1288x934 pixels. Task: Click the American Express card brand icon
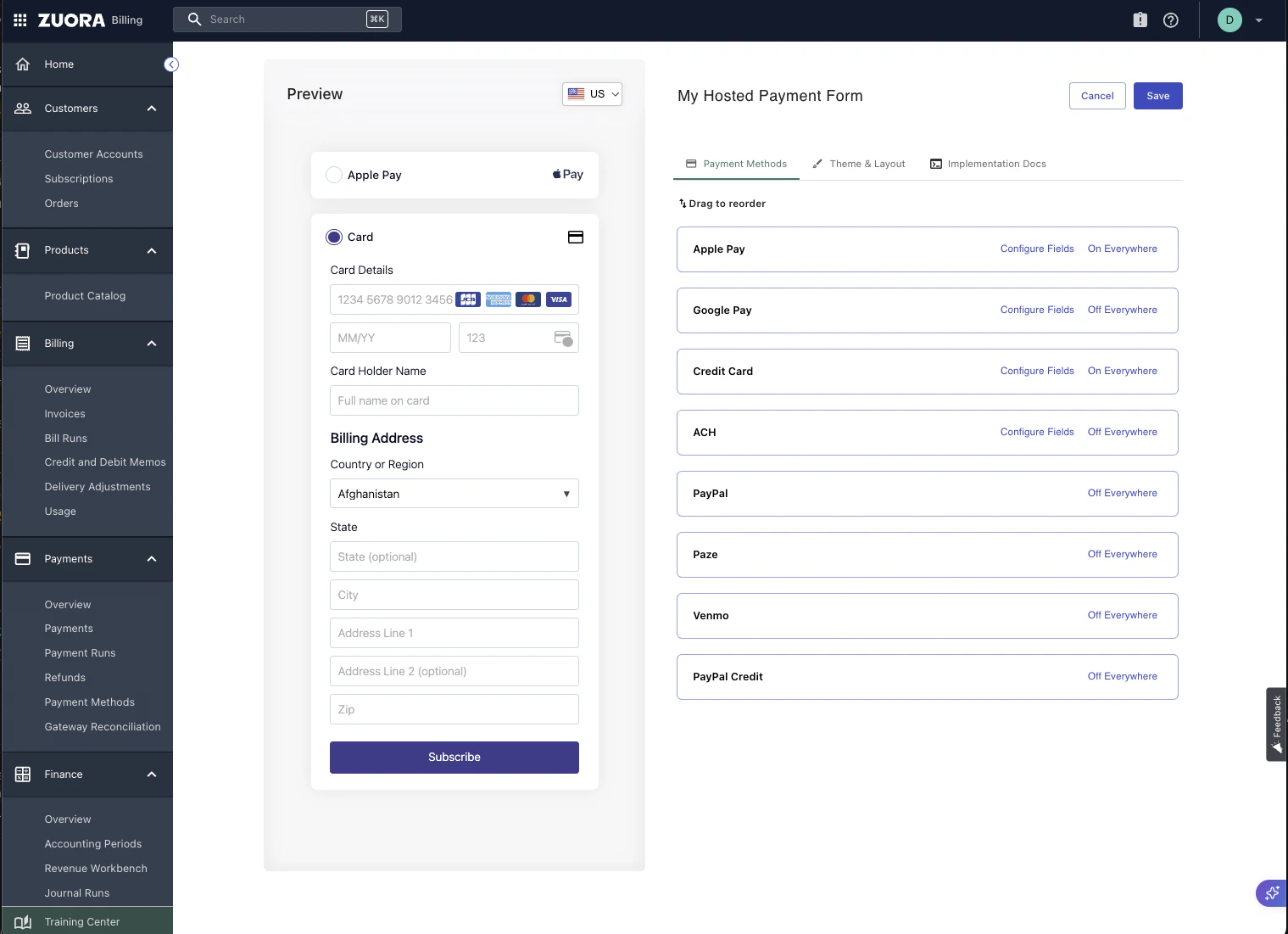[499, 299]
